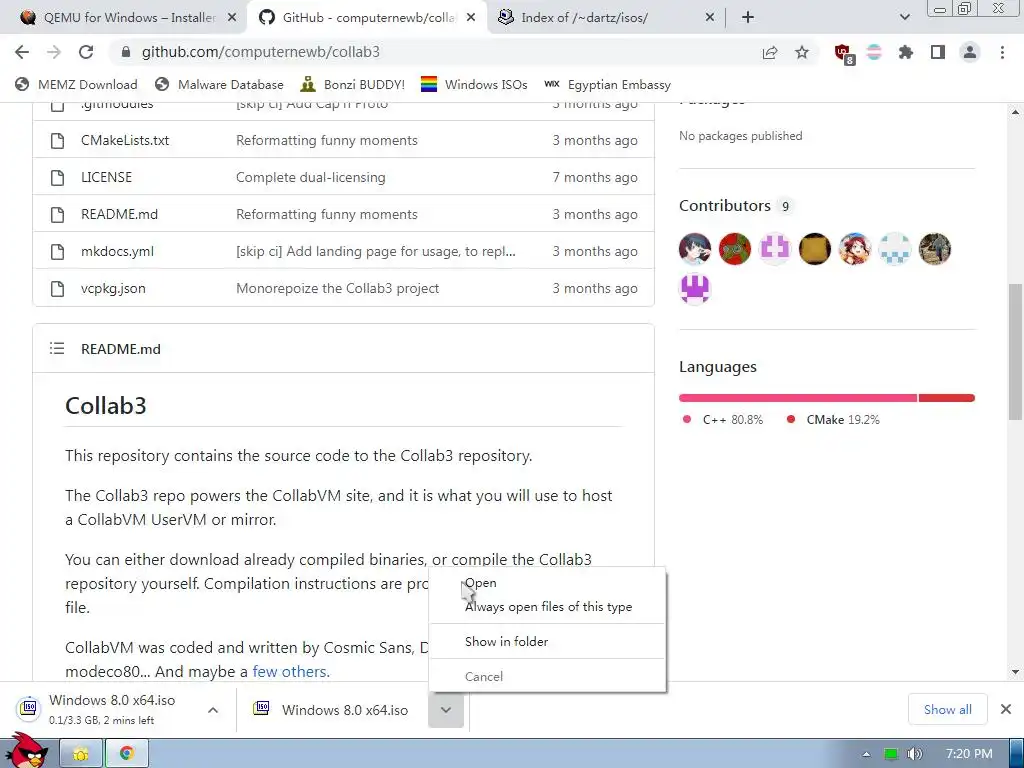The width and height of the screenshot is (1024, 768).
Task: Open Windows ISOs bookmark
Action: click(474, 85)
